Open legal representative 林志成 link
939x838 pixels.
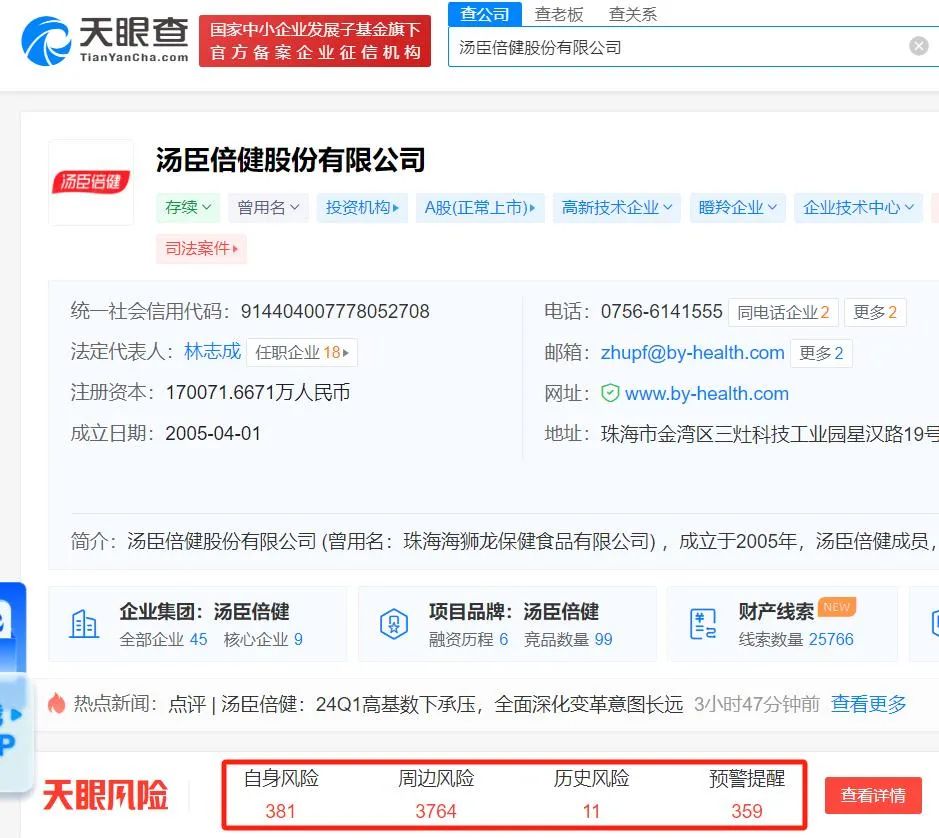[x=213, y=351]
